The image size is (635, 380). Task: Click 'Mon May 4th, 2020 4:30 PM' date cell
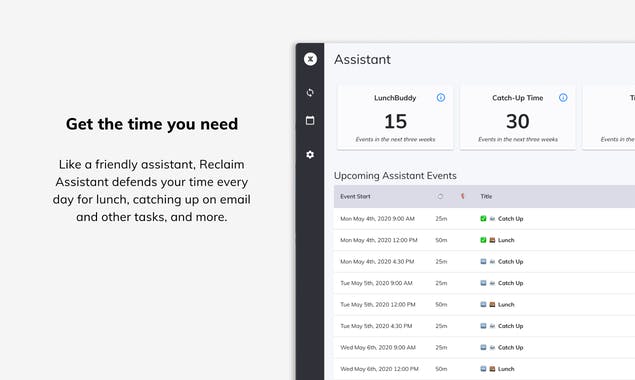[377, 262]
